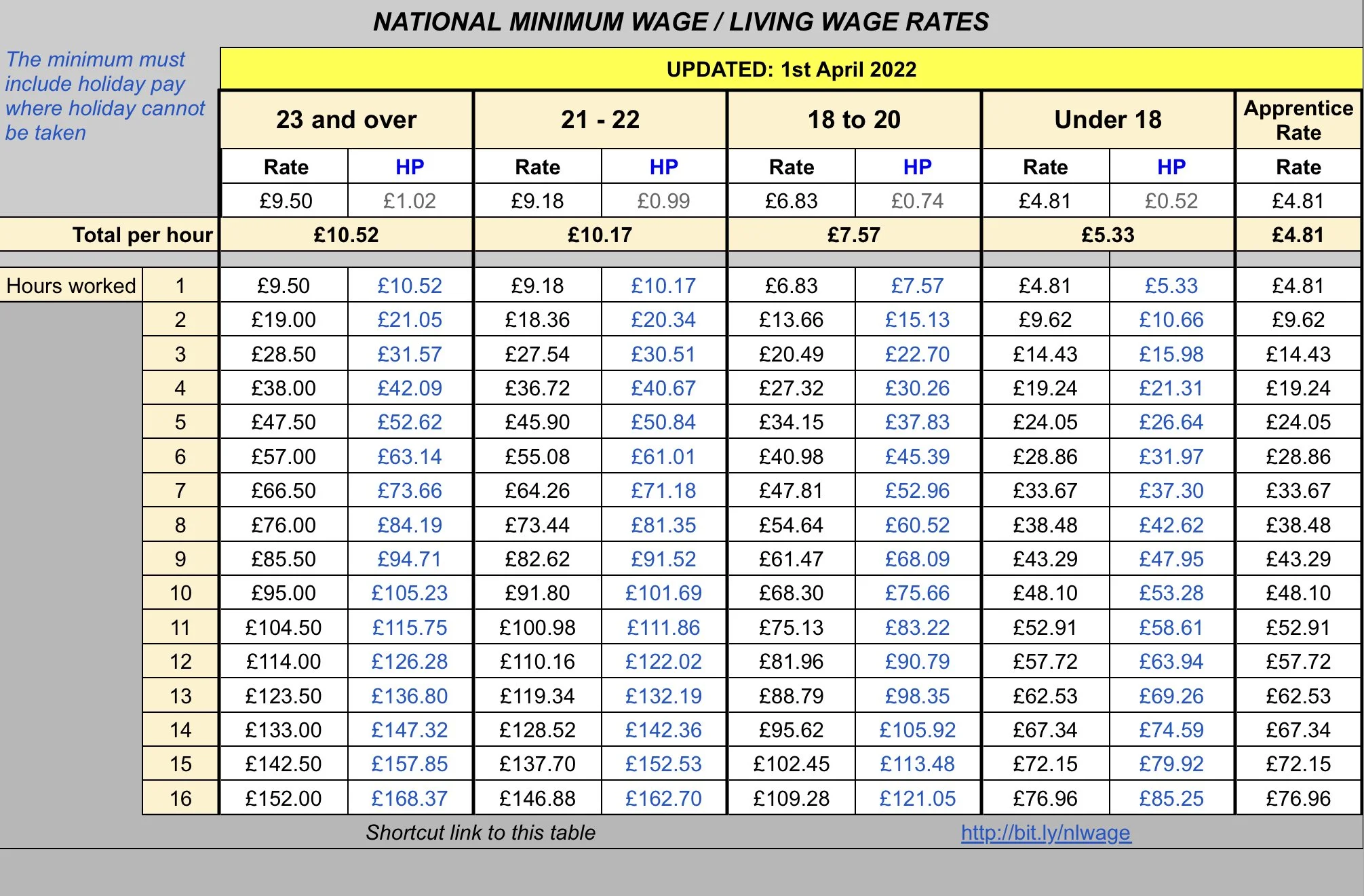Select the 'Total per hour' label cell

tap(142, 235)
